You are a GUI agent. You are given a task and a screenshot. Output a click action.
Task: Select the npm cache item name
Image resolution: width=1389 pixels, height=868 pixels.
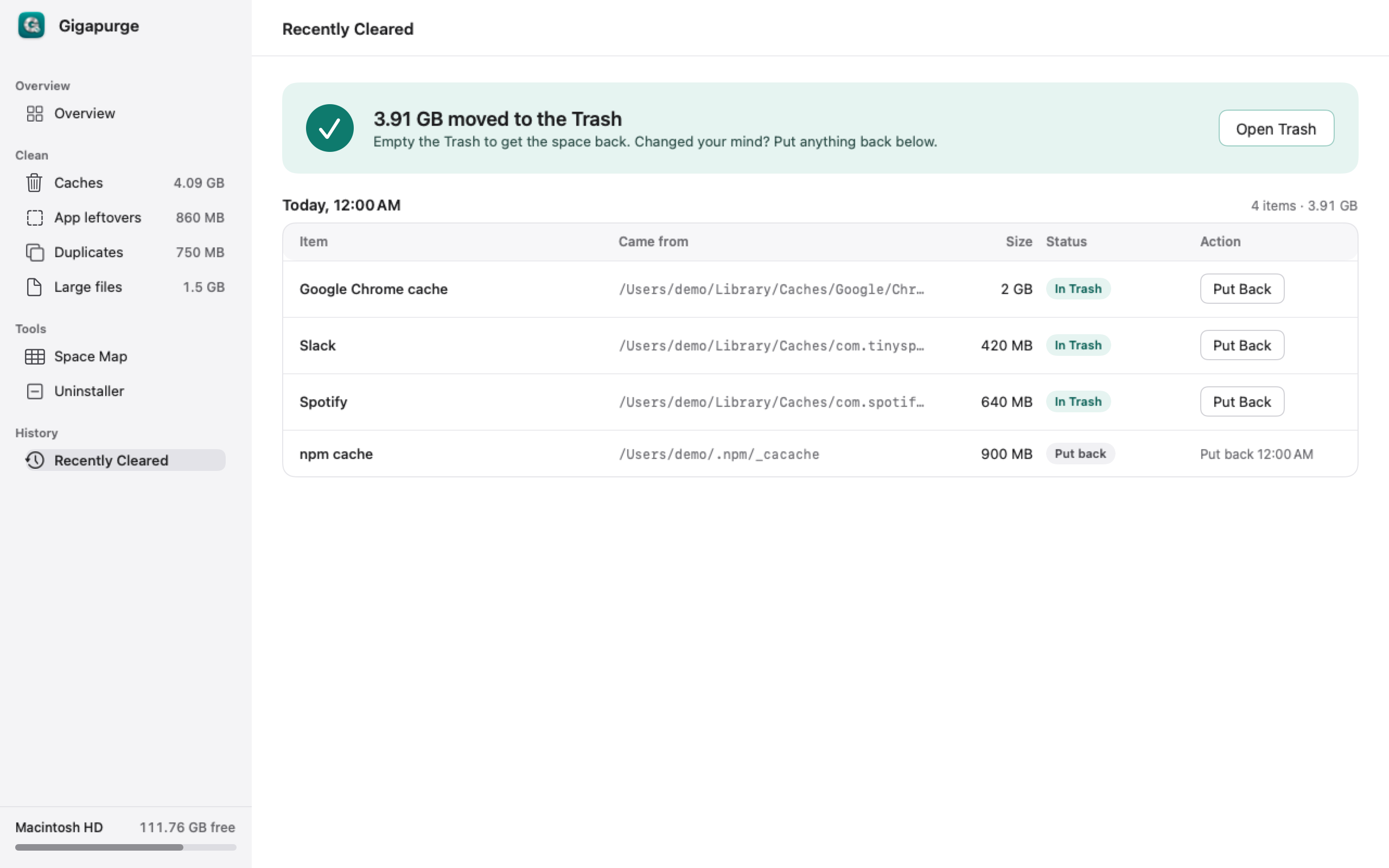point(336,454)
